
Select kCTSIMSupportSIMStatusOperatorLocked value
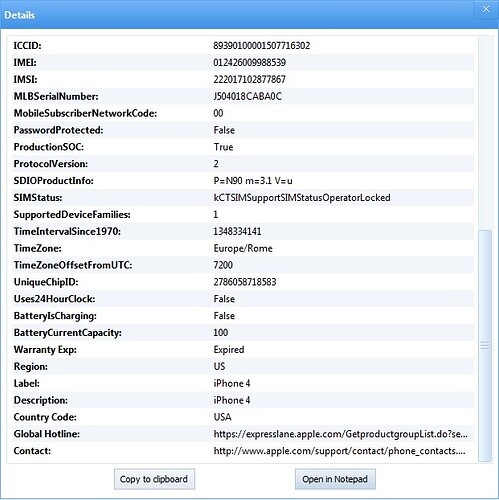click(x=302, y=198)
